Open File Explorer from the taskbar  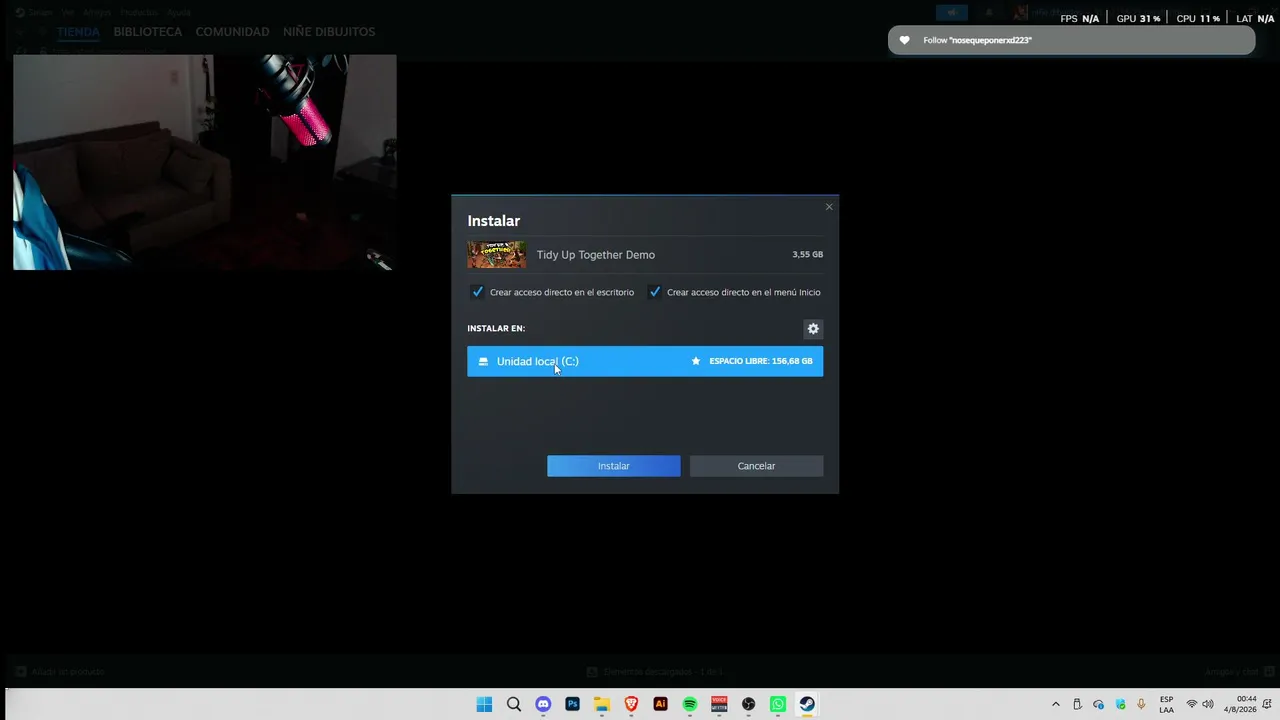[x=602, y=704]
